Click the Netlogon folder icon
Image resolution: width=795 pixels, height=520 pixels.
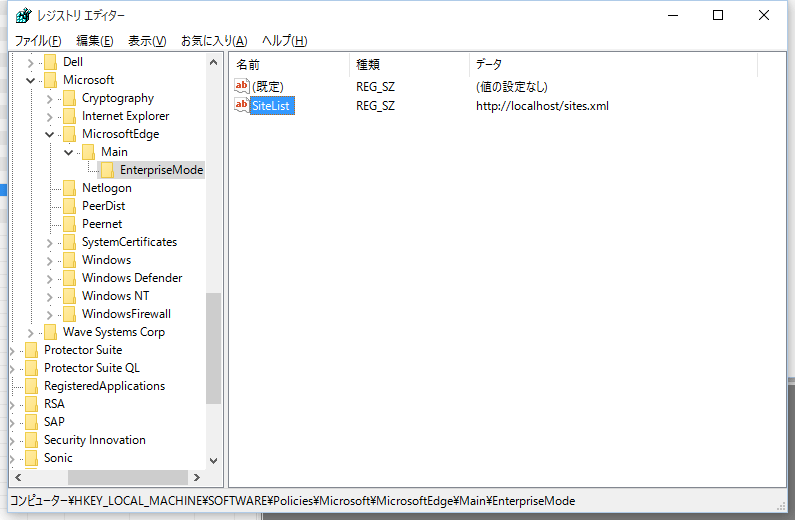[69, 188]
